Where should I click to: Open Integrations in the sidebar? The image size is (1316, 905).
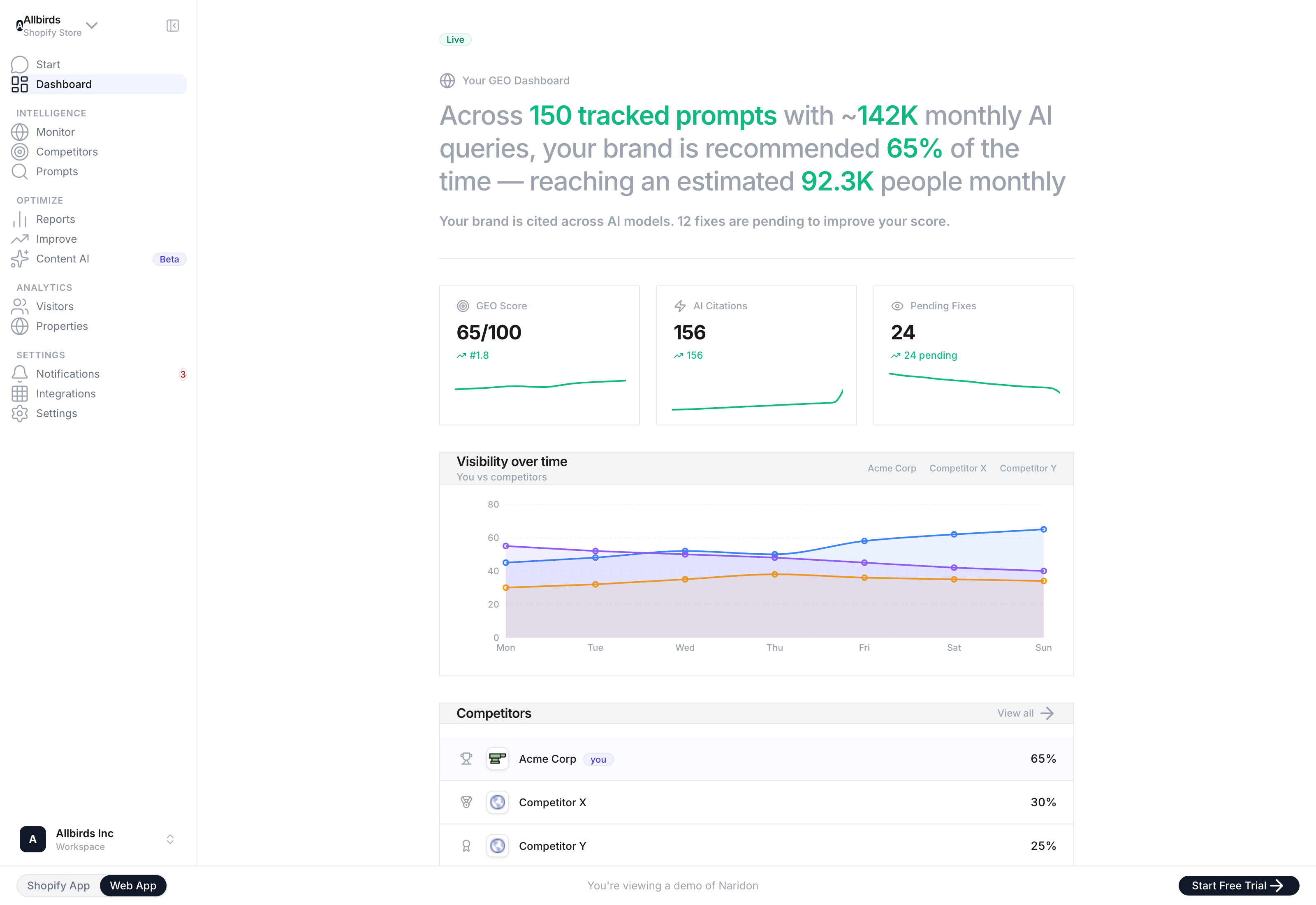click(x=99, y=394)
